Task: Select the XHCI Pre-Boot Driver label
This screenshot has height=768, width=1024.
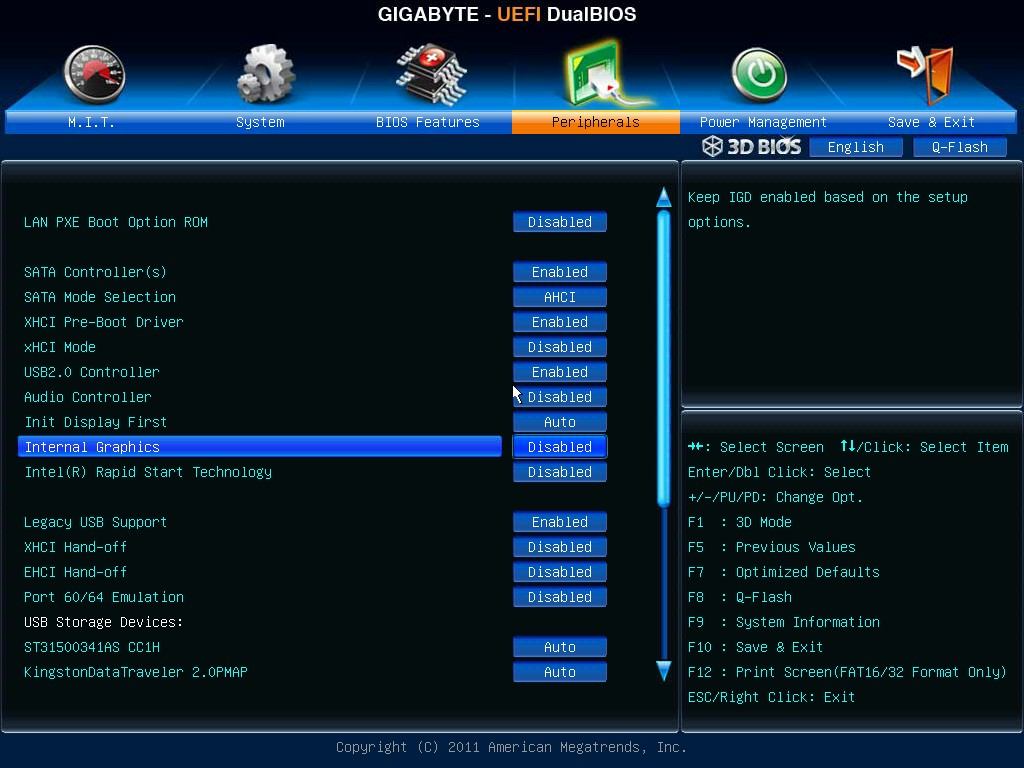Action: click(104, 322)
